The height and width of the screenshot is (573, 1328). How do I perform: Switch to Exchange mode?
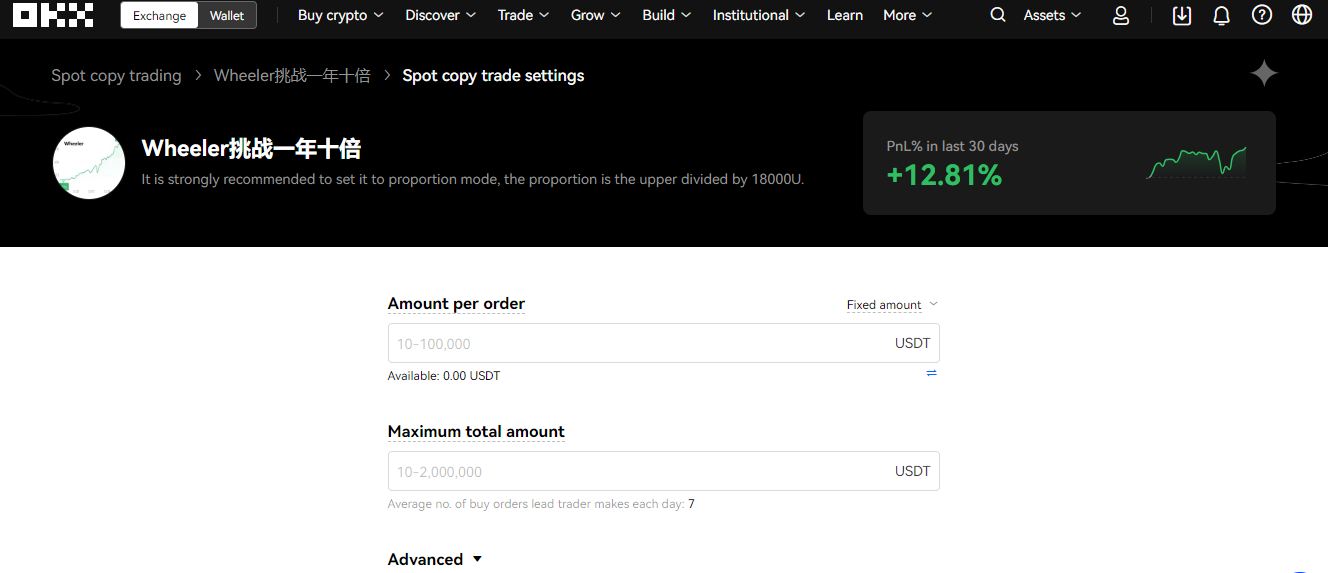(160, 15)
